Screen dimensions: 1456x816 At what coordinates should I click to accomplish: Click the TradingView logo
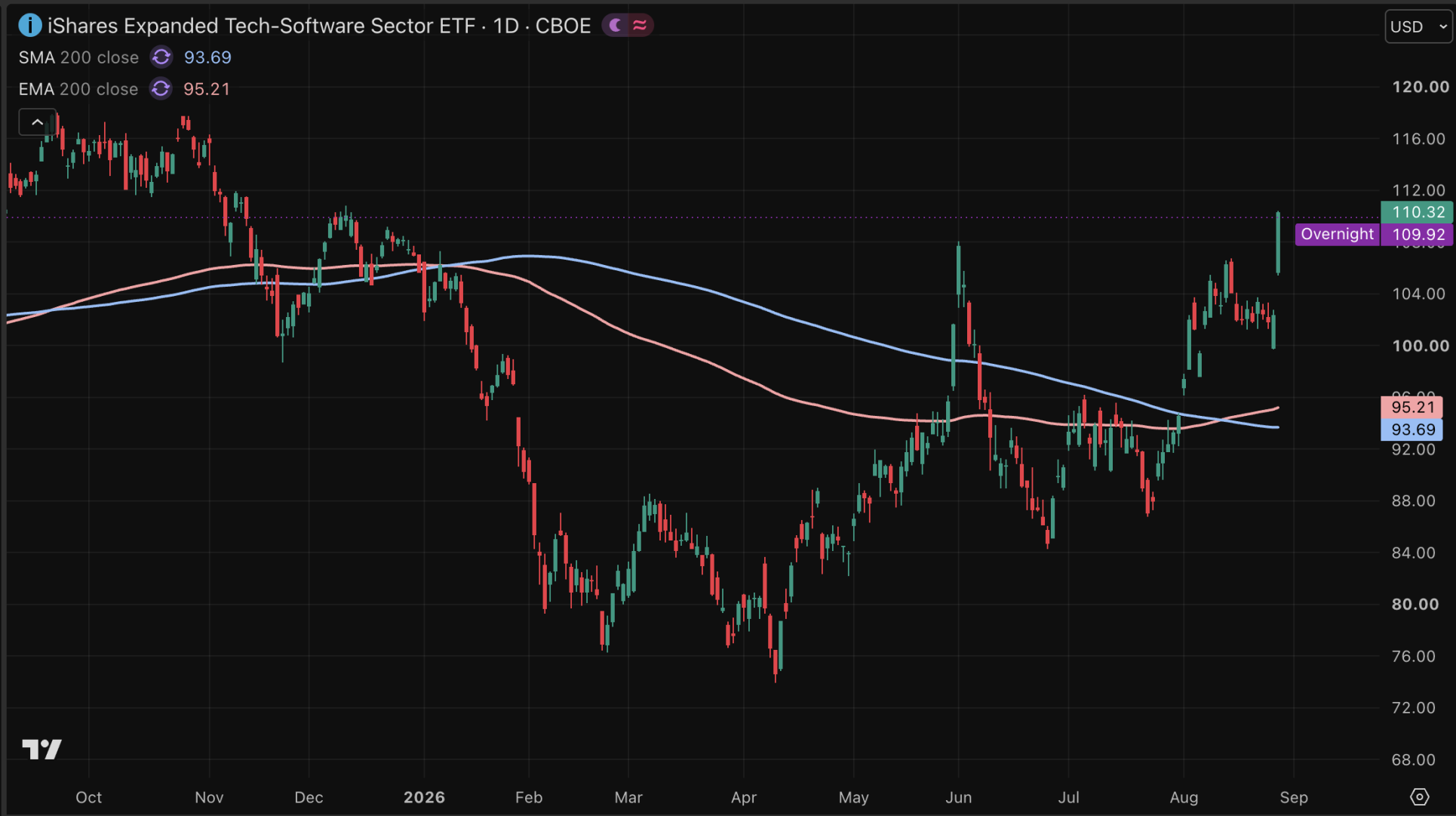tap(41, 749)
